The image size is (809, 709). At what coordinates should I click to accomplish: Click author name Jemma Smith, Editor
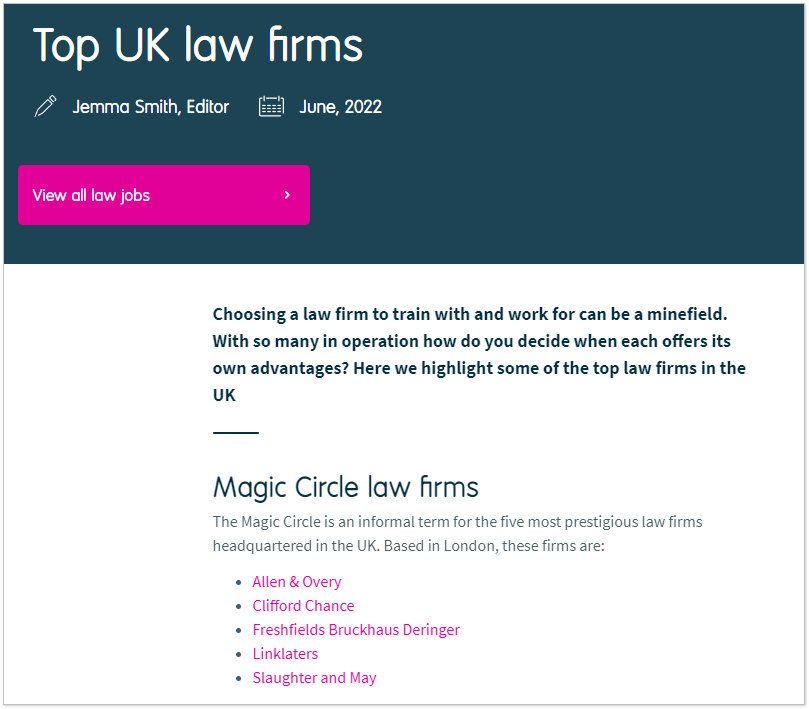click(151, 107)
